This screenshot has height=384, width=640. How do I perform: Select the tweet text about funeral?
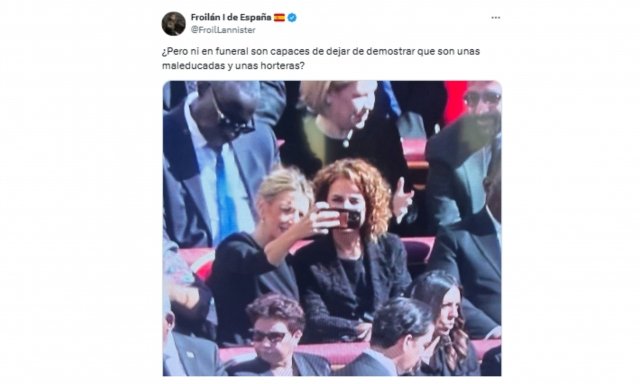coord(321,58)
